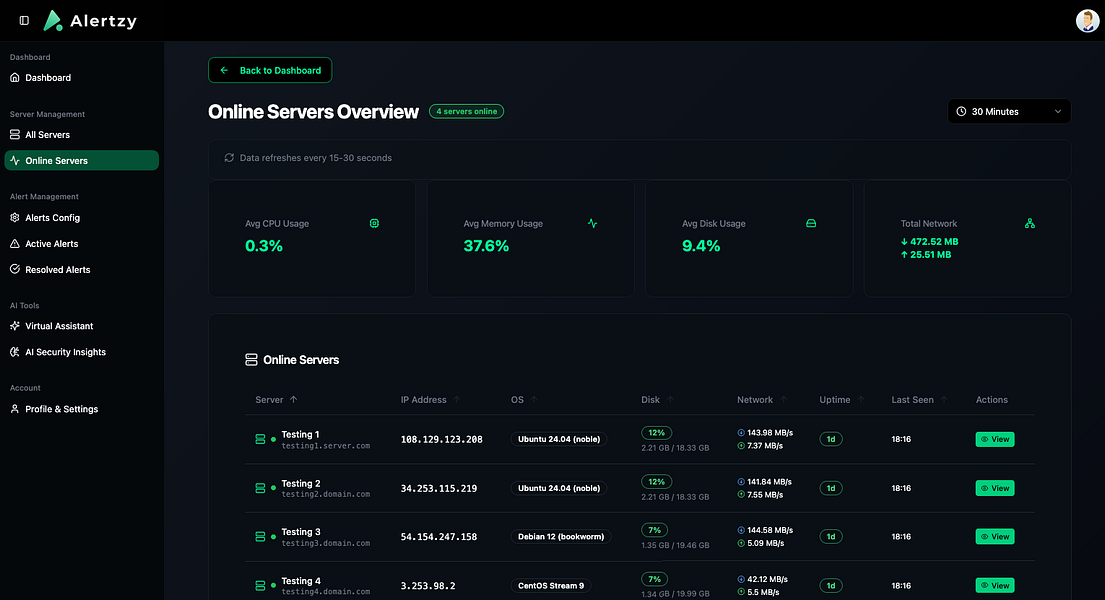
Task: Click the server icon for Testing 4
Action: click(260, 585)
